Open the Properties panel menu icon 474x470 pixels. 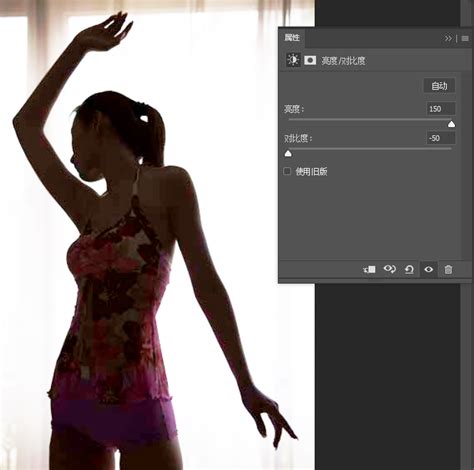[x=465, y=39]
